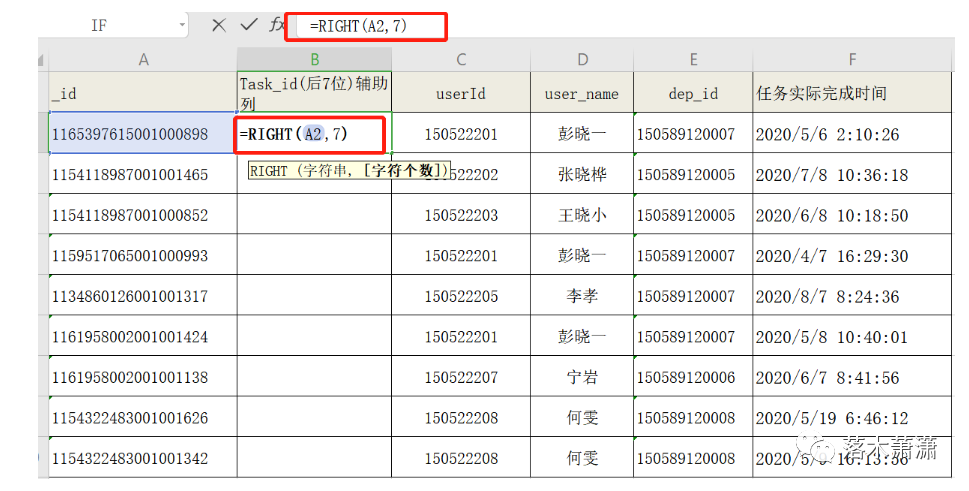Click the user_name header cell
Screen dimensions: 969x491
(x=582, y=92)
